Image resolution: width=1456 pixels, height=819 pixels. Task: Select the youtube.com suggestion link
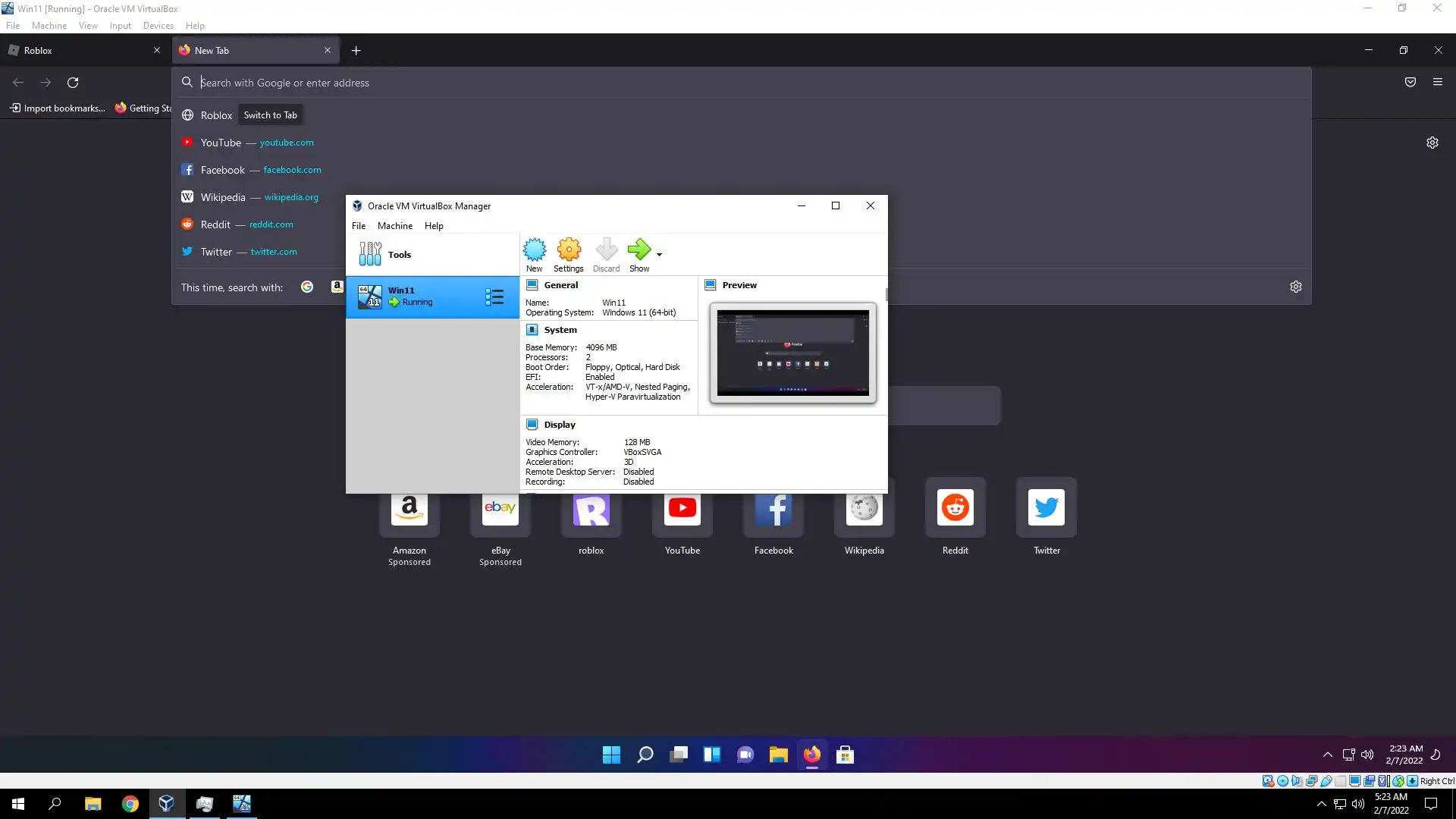[x=286, y=143]
